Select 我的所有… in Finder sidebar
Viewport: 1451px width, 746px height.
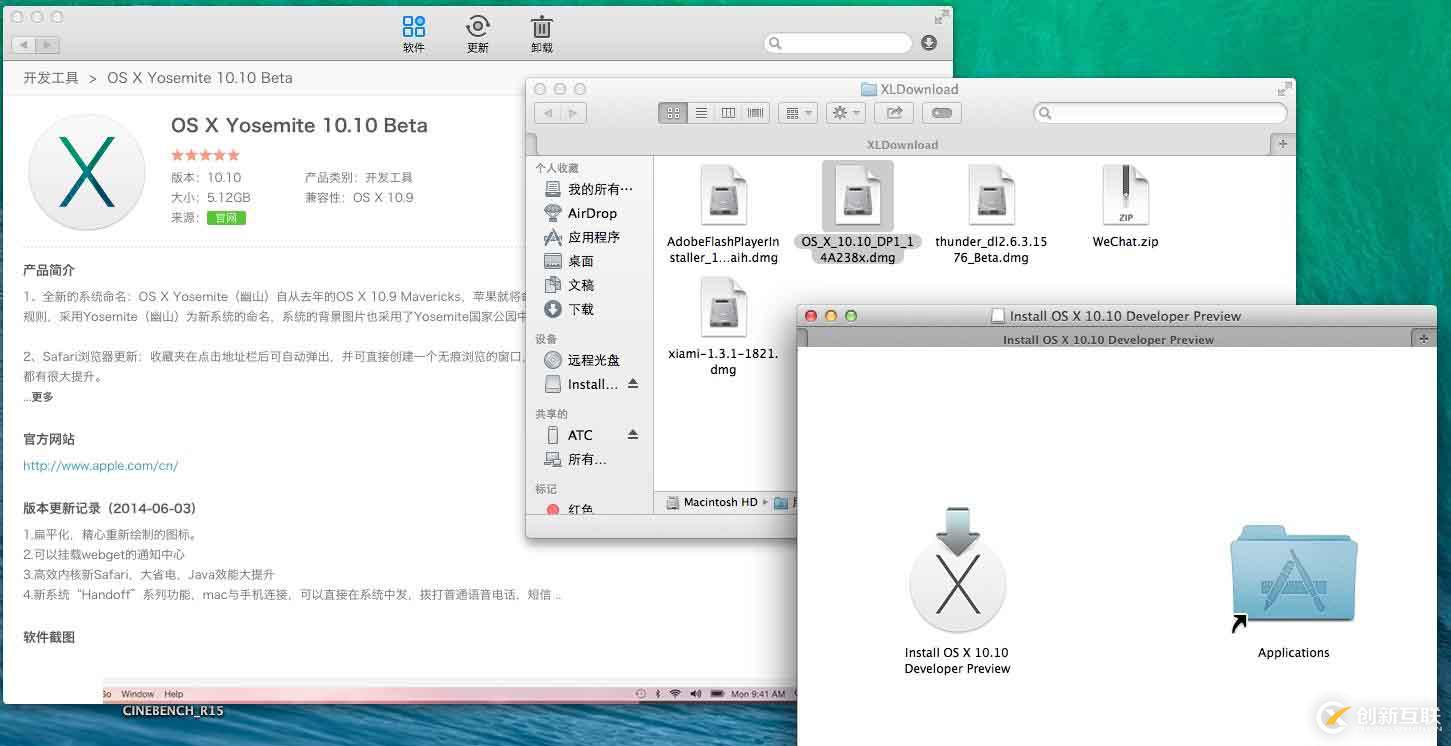tap(589, 189)
